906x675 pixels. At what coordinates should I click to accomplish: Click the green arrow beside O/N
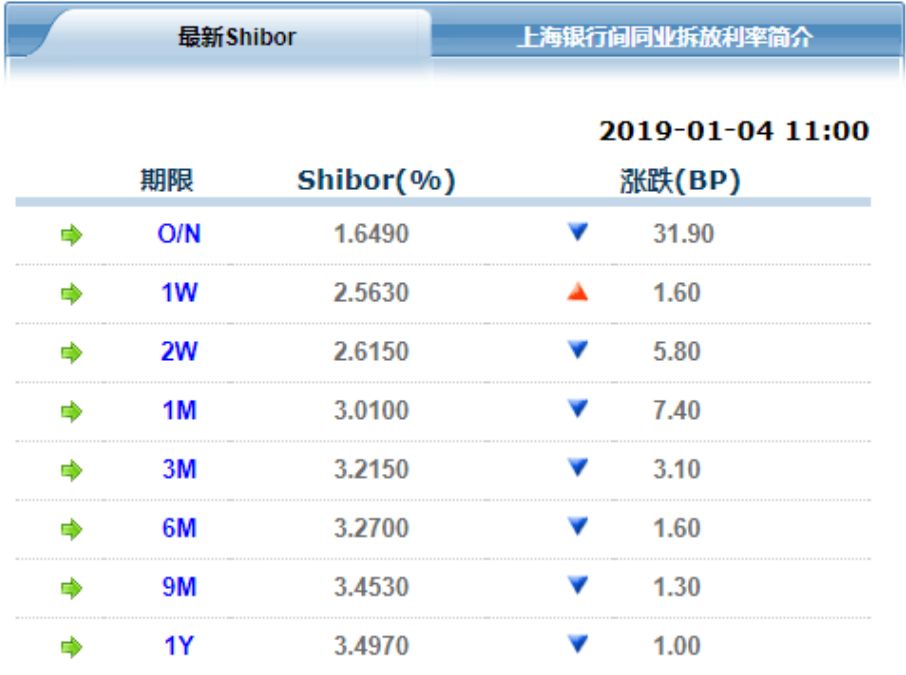pyautogui.click(x=72, y=235)
